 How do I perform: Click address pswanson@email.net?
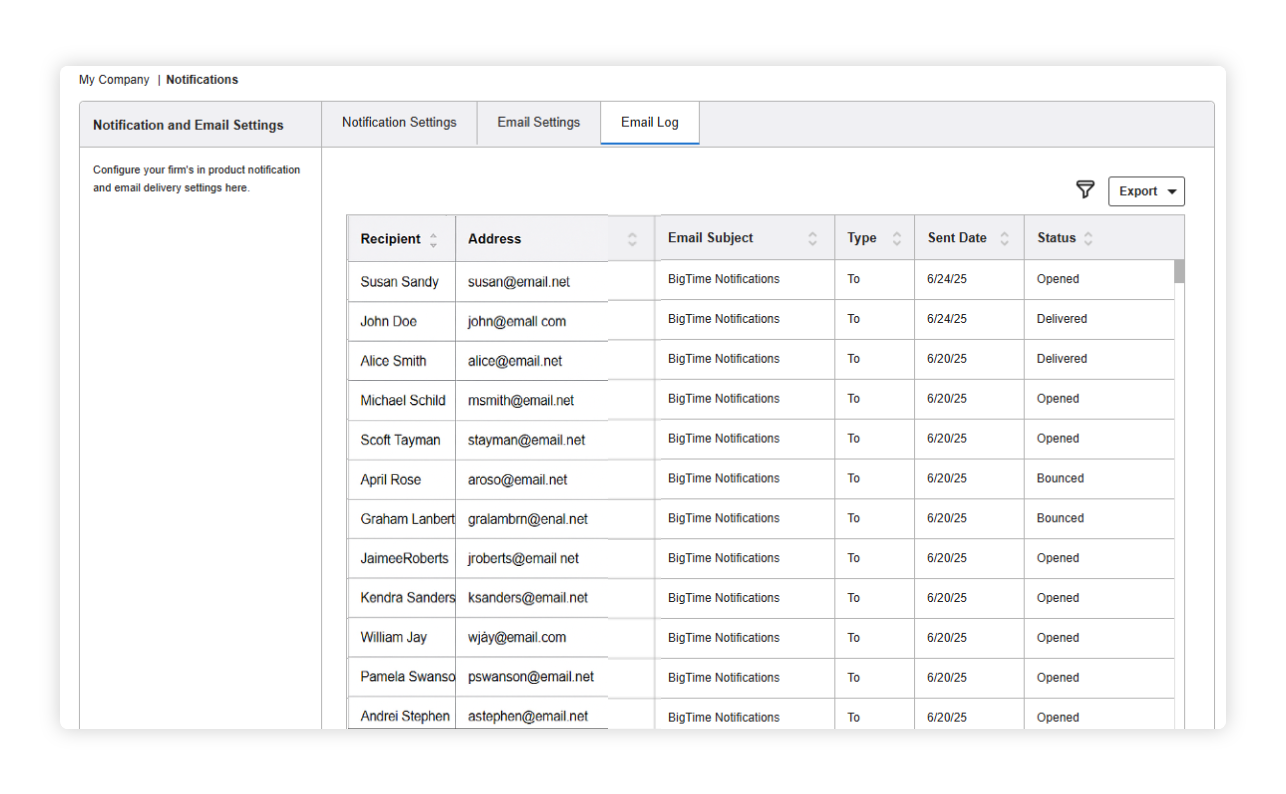point(531,677)
